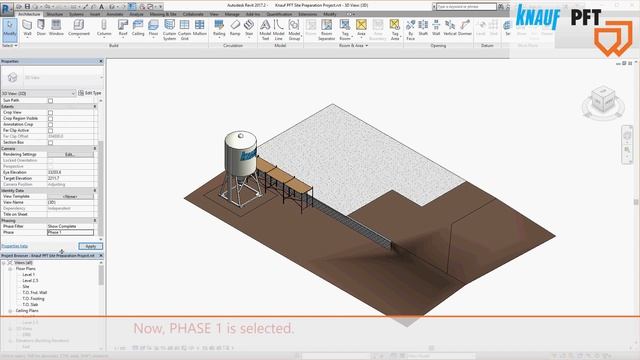Select the Vertical opening tool
This screenshot has height=360, width=640.
[450, 28]
